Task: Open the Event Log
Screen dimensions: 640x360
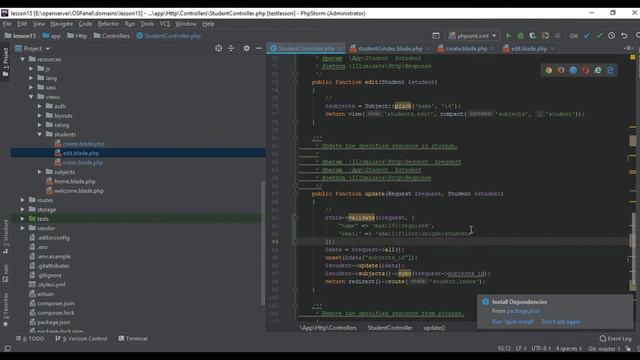Action: tap(616, 339)
